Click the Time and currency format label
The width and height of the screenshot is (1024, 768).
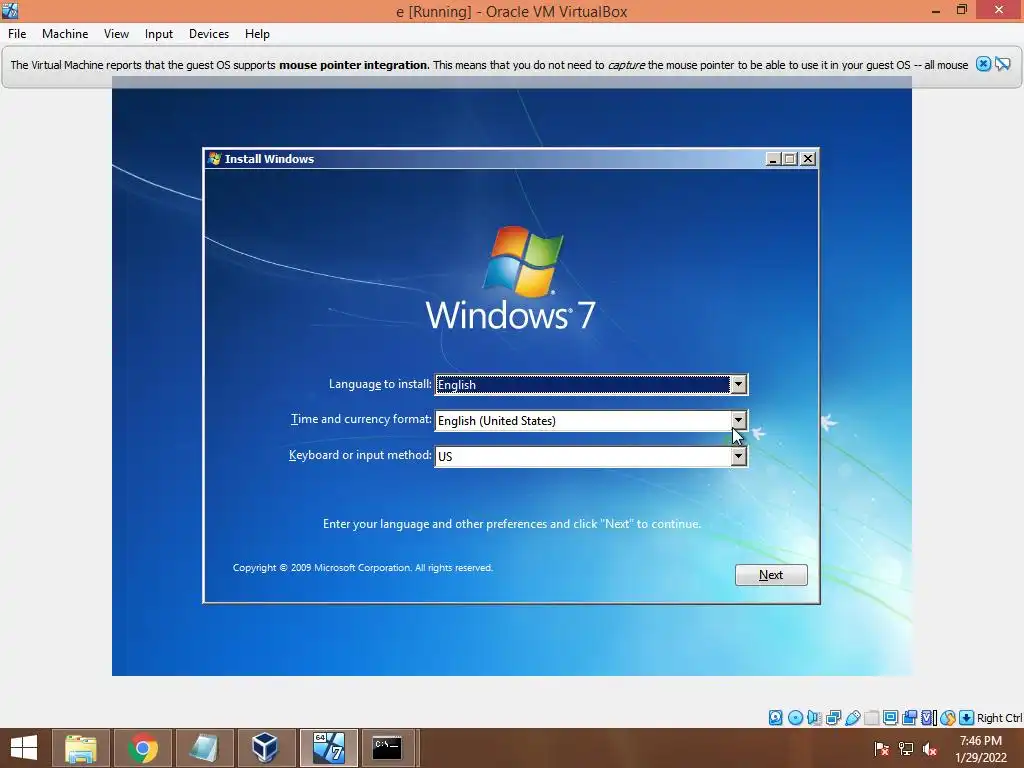tap(361, 419)
